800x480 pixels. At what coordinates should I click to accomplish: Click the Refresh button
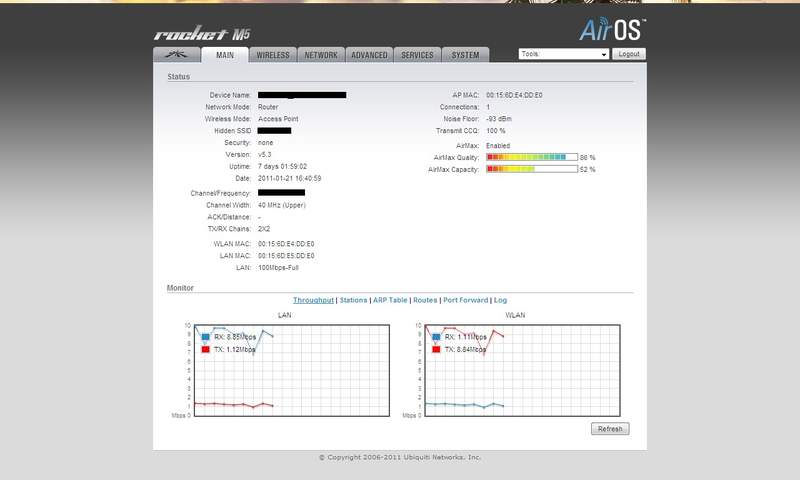tap(610, 429)
